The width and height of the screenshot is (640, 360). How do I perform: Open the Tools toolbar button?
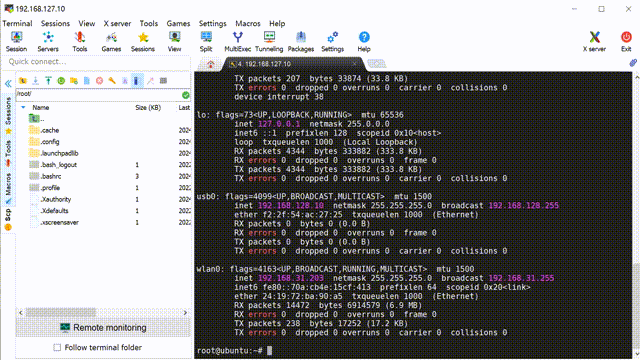(80, 42)
